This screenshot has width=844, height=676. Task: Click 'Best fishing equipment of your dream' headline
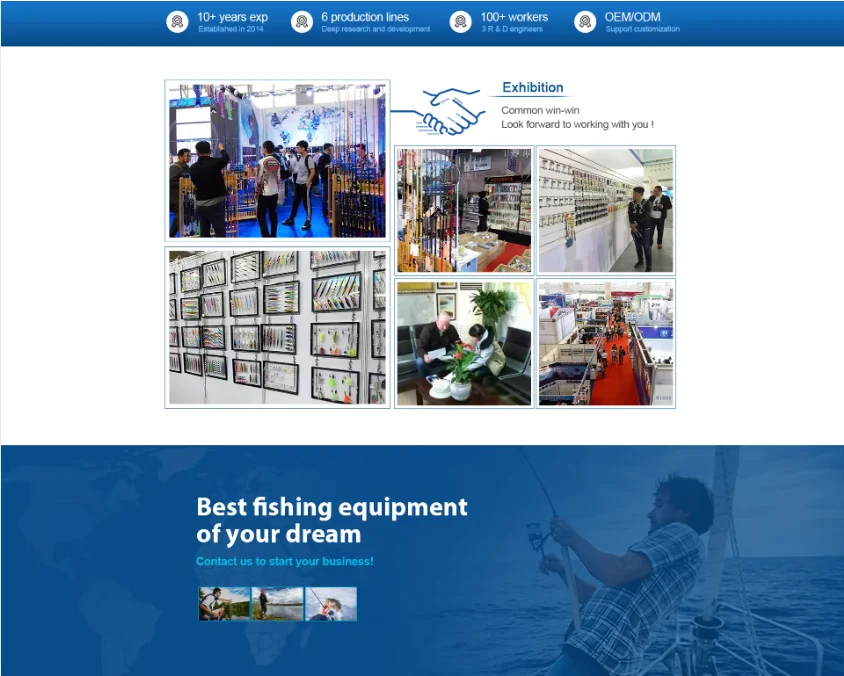(332, 520)
